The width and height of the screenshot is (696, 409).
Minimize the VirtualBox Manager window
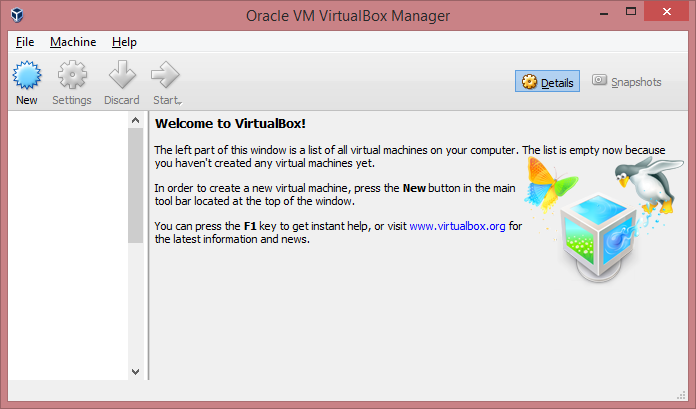pyautogui.click(x=604, y=12)
